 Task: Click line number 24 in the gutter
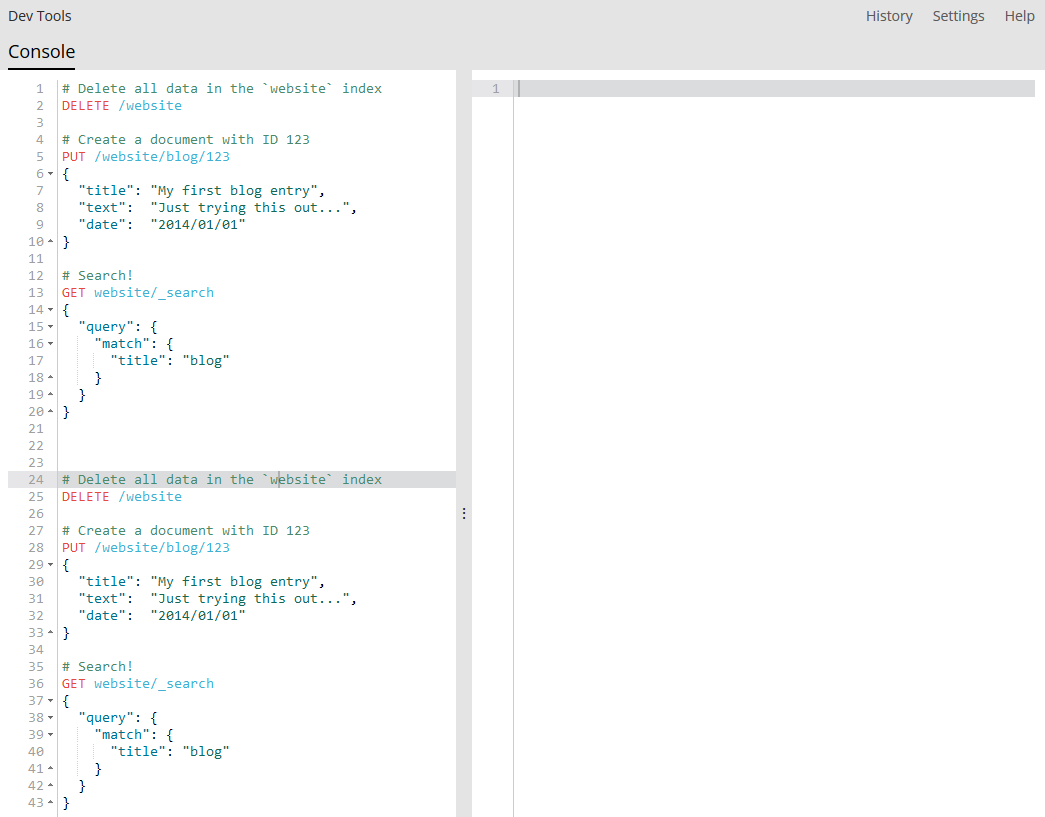pos(36,479)
